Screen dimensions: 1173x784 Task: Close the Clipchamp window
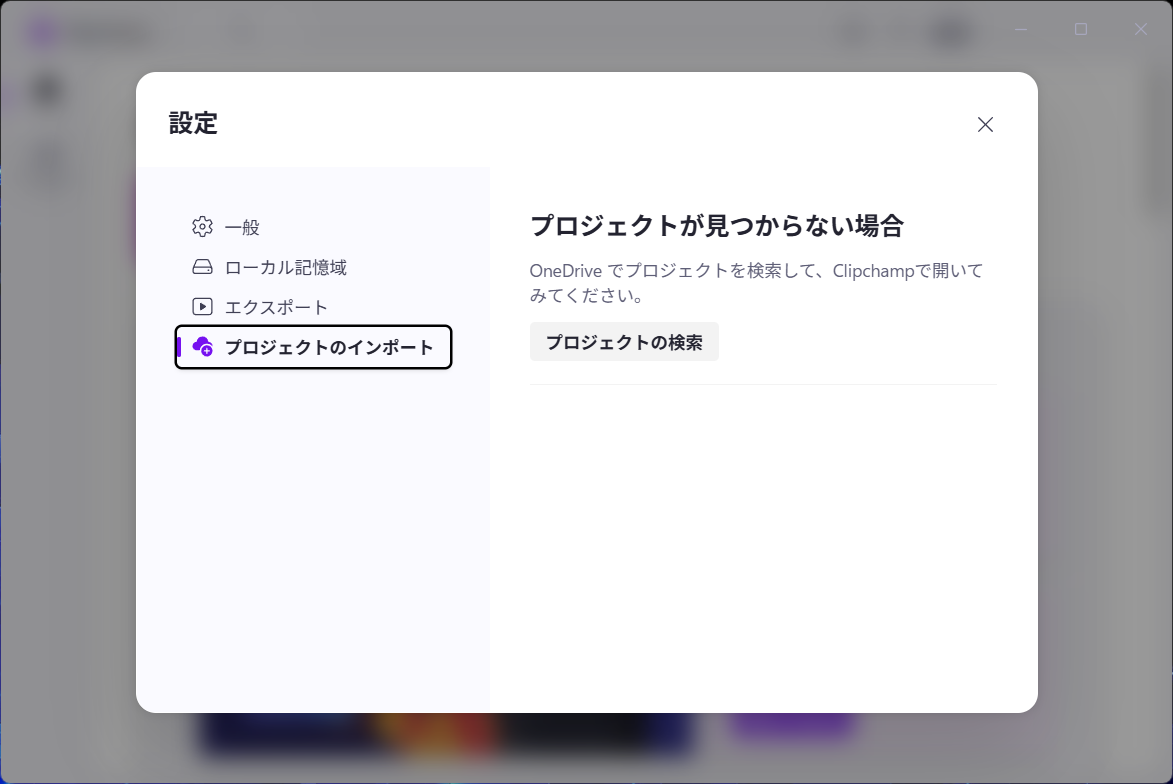coord(1141,29)
